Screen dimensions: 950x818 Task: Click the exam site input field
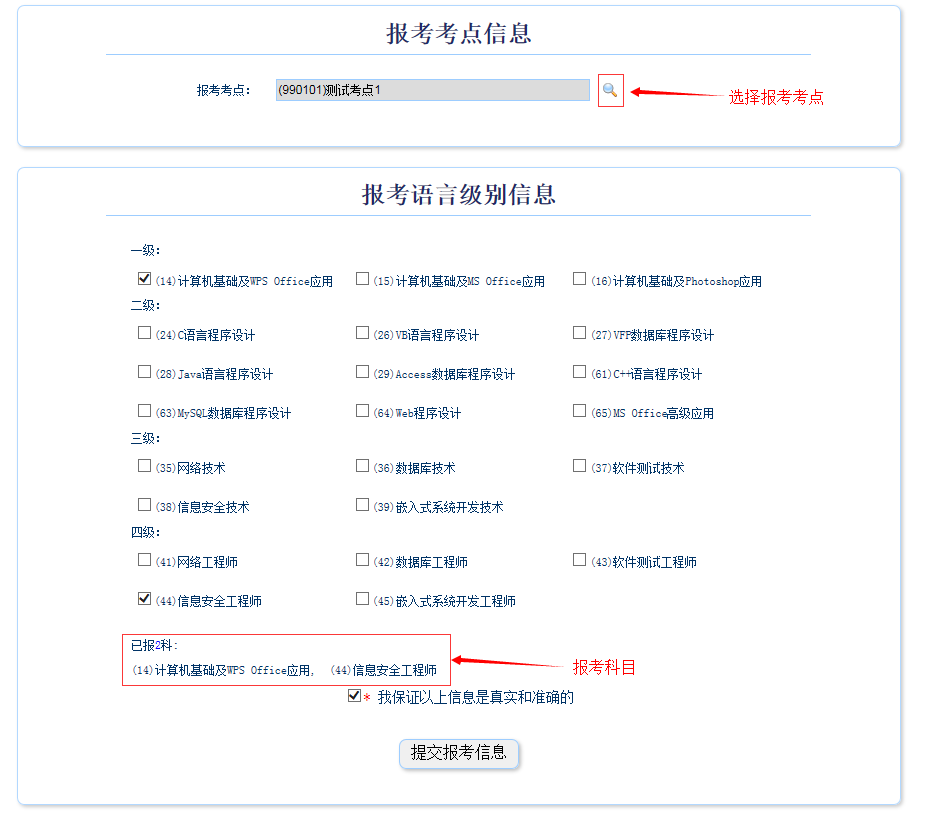432,90
